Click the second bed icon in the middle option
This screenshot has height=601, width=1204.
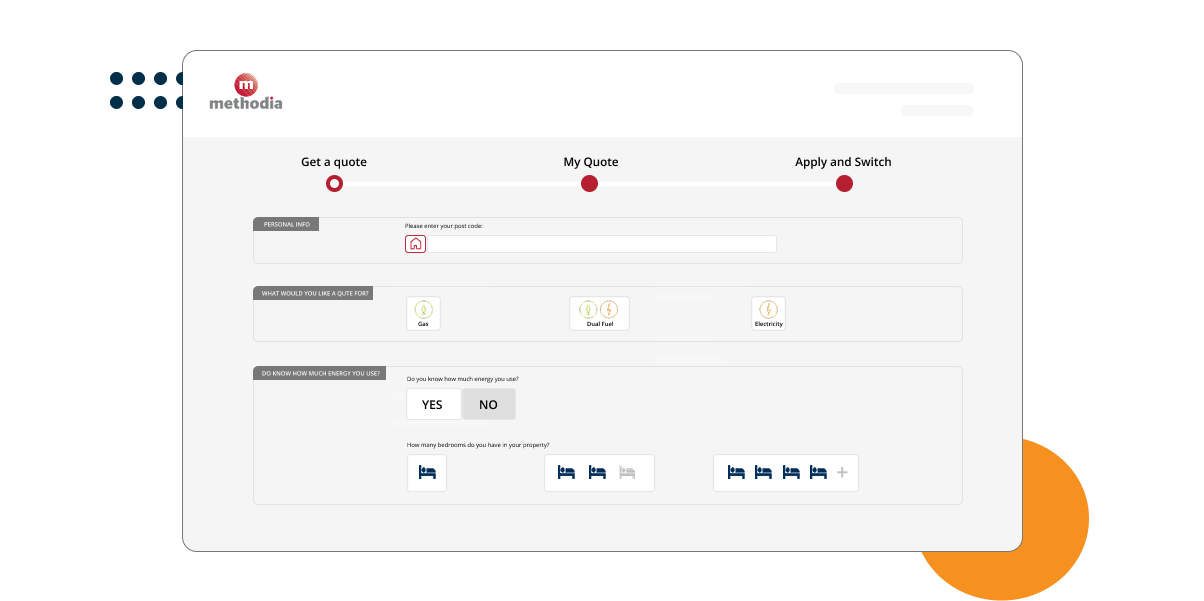[x=598, y=471]
